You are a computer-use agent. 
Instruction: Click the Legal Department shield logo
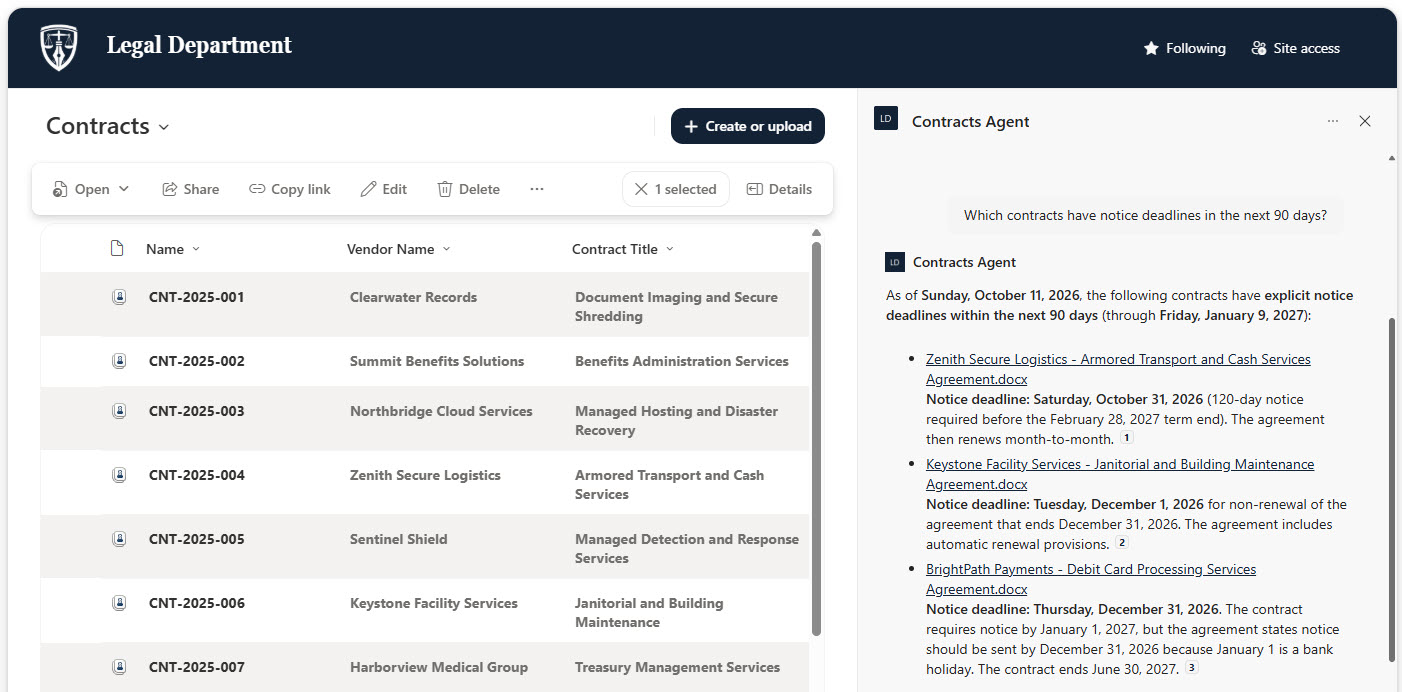point(58,48)
